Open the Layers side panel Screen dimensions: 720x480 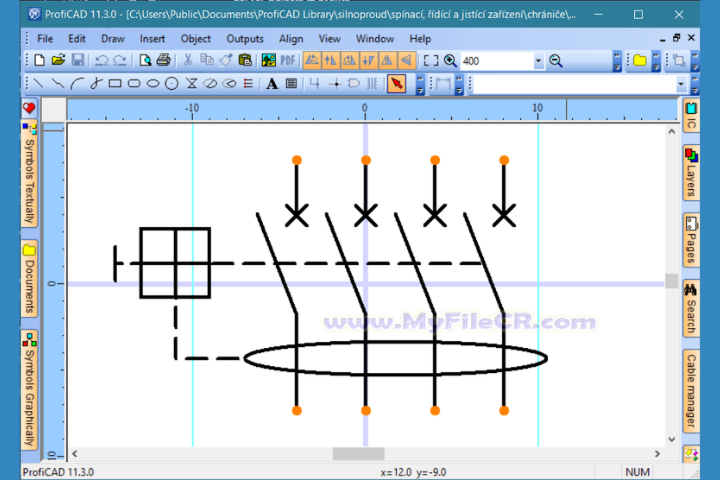coord(691,172)
